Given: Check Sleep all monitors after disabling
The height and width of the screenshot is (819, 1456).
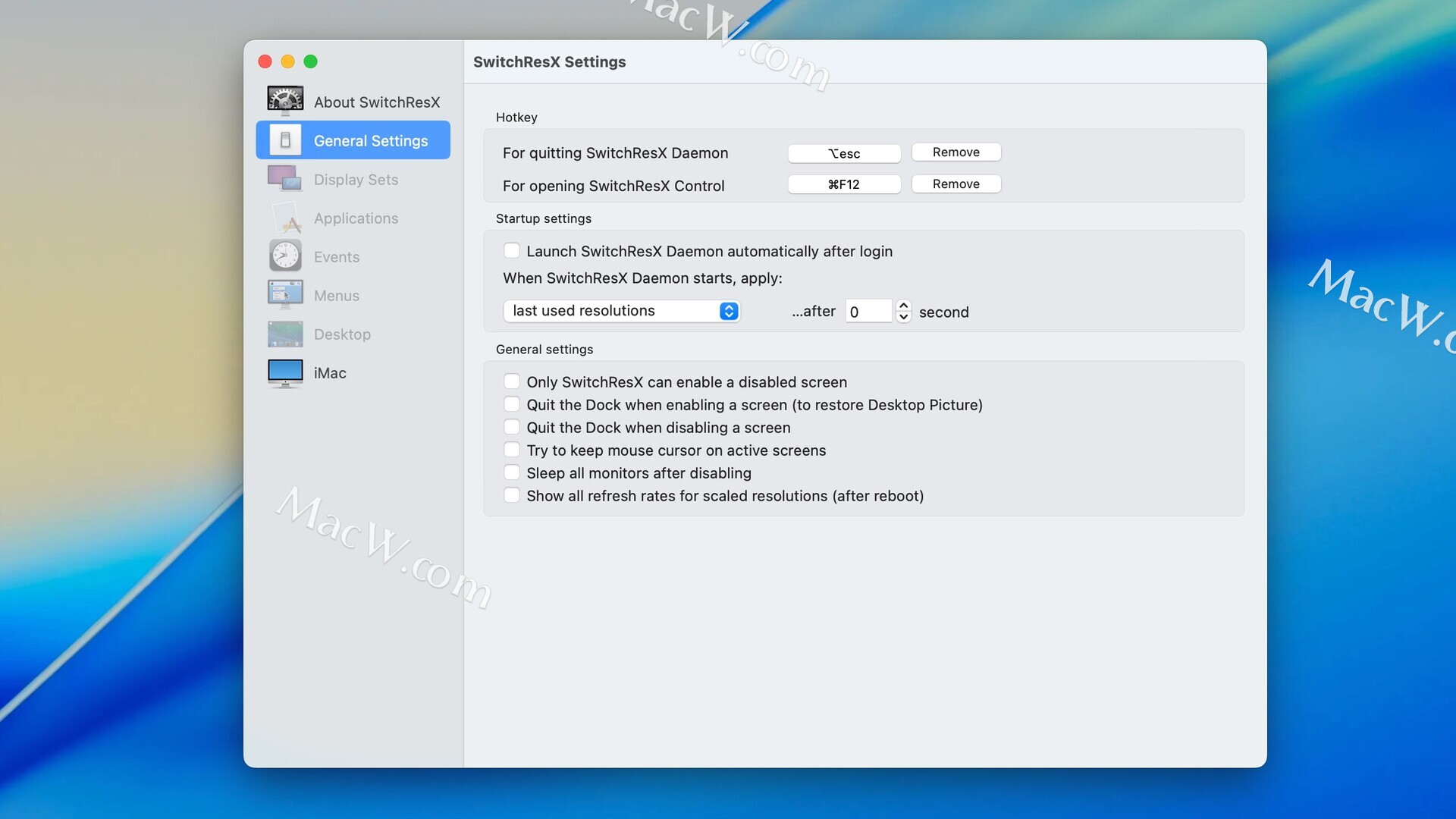Looking at the screenshot, I should click(x=512, y=472).
